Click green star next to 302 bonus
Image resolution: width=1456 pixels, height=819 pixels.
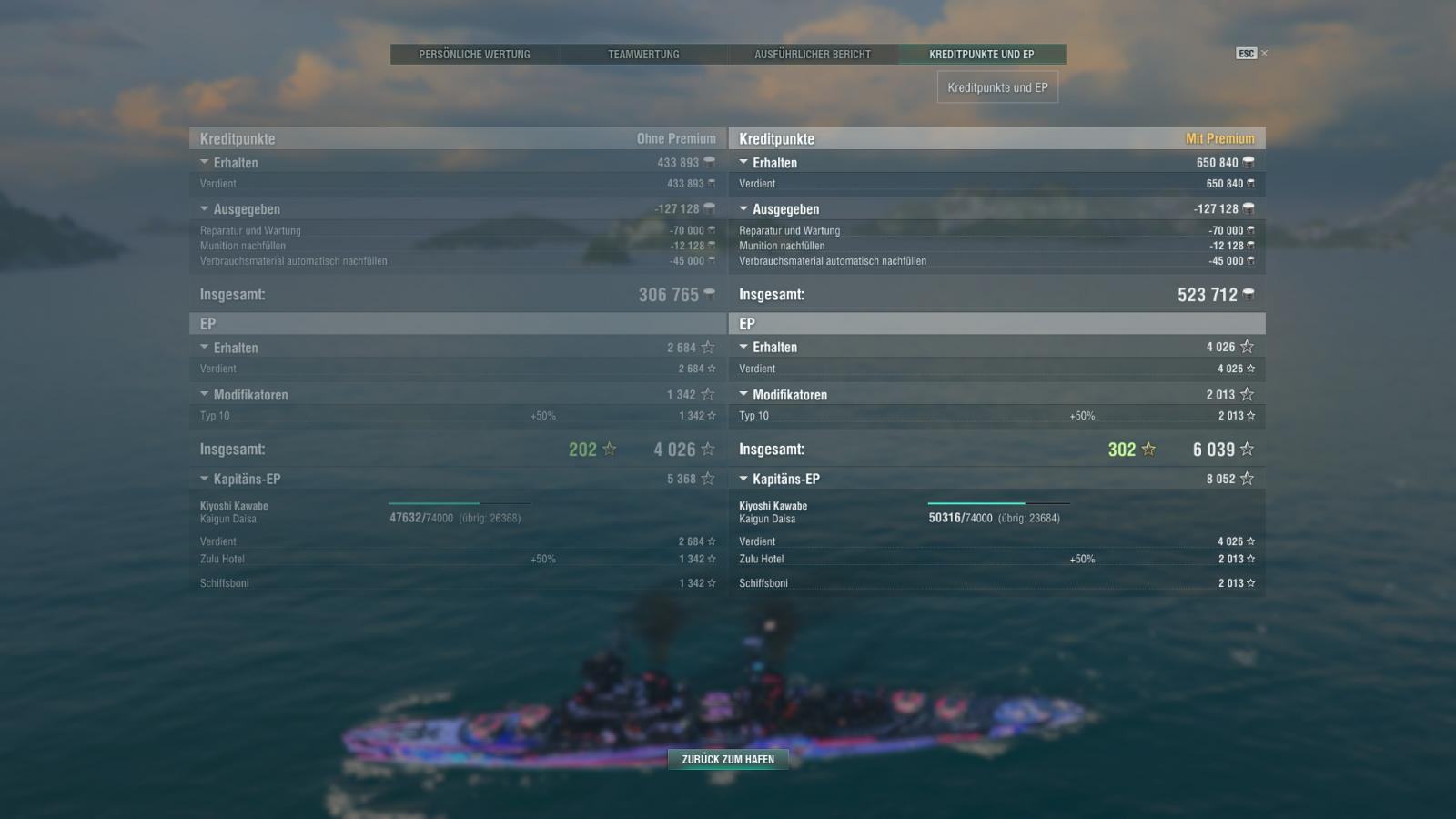point(1148,449)
